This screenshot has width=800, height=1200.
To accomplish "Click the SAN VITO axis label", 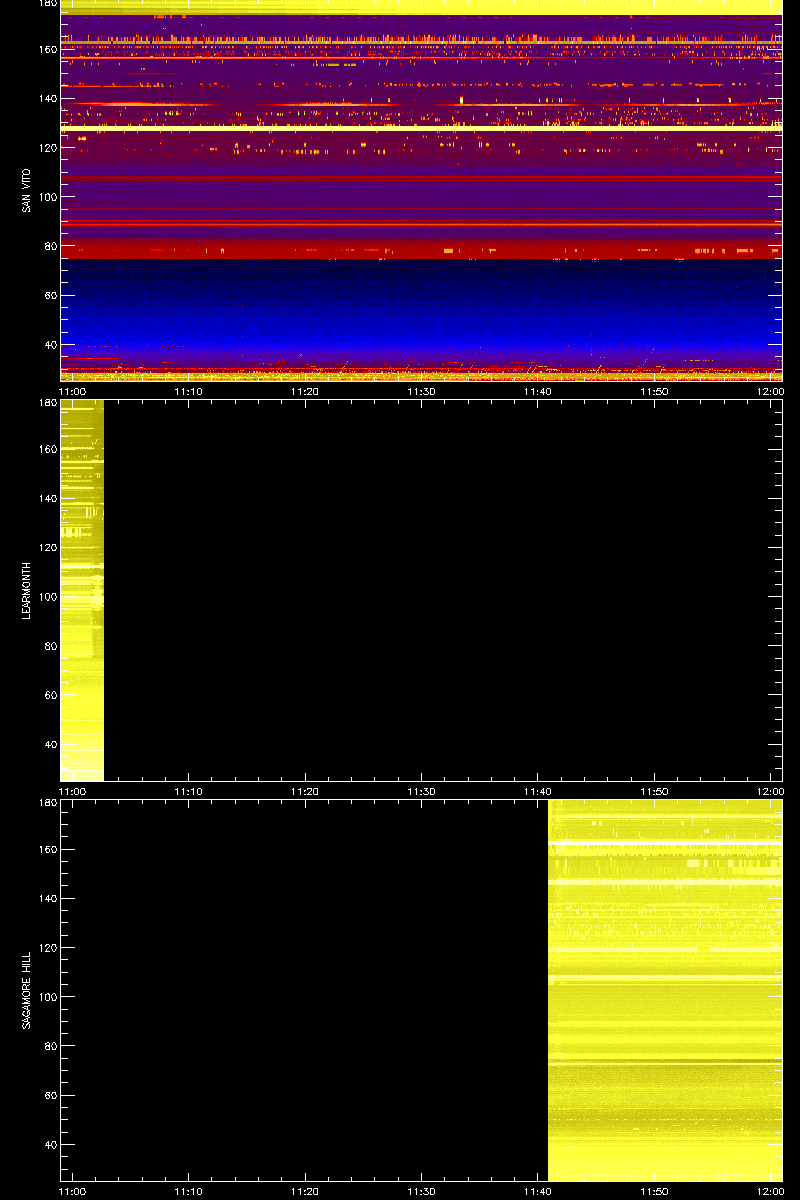I will (x=25, y=190).
